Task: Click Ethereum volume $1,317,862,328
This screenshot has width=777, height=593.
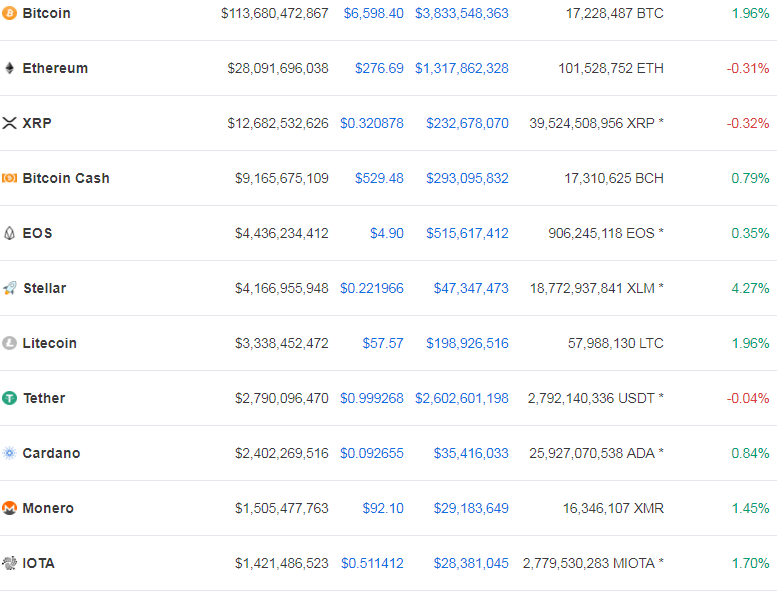Action: pos(462,68)
